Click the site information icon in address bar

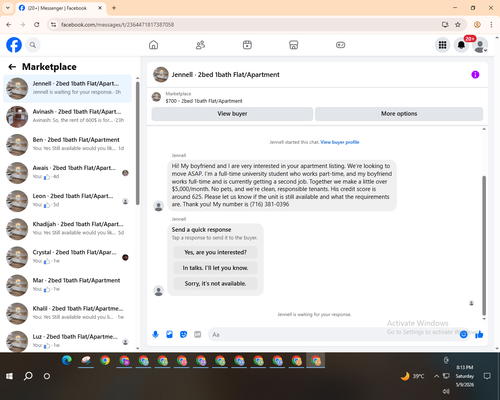(x=53, y=25)
